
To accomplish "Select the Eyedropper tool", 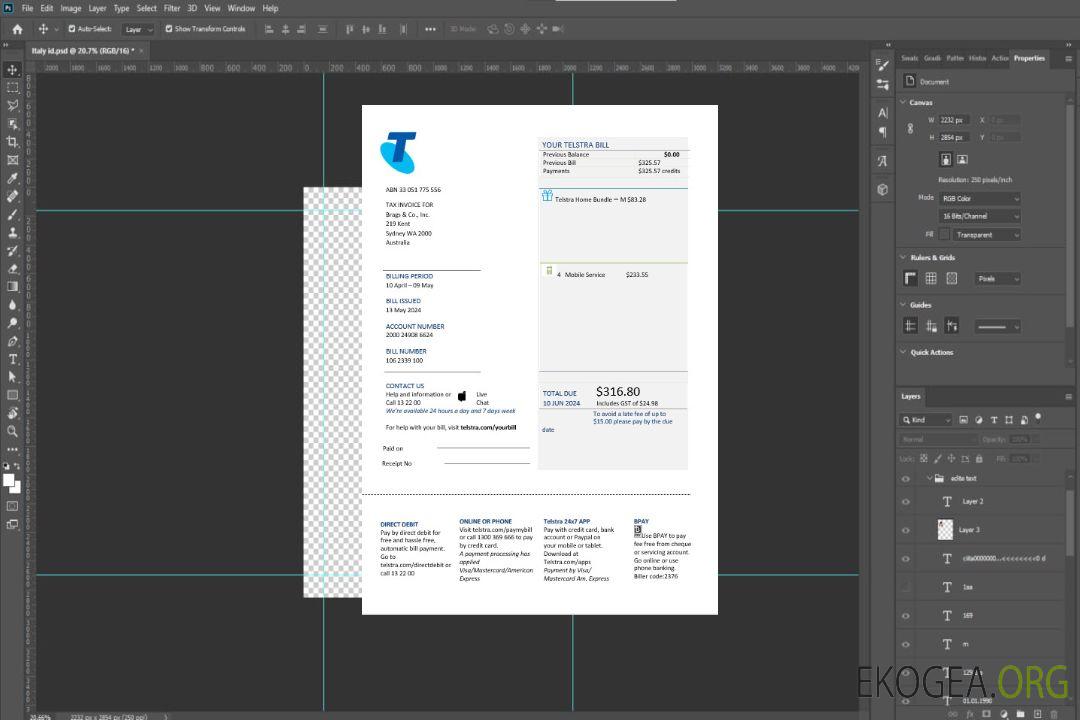I will [x=12, y=178].
